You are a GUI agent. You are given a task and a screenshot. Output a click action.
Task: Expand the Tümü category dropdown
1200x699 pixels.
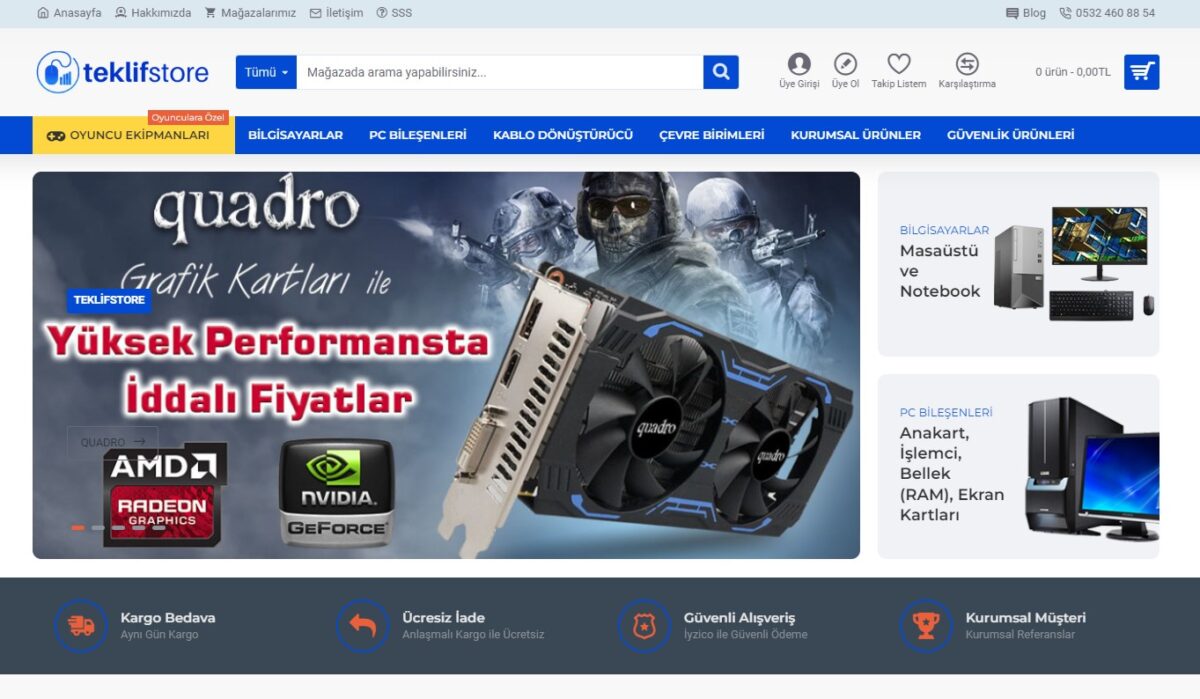point(266,72)
